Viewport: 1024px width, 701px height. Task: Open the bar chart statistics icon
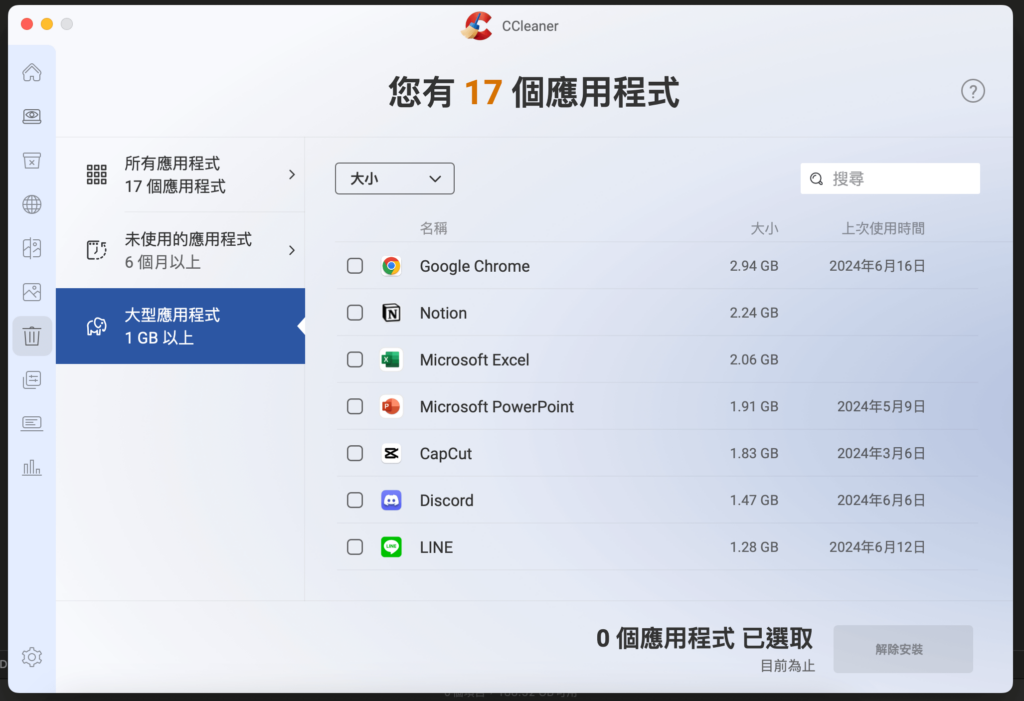coord(31,467)
